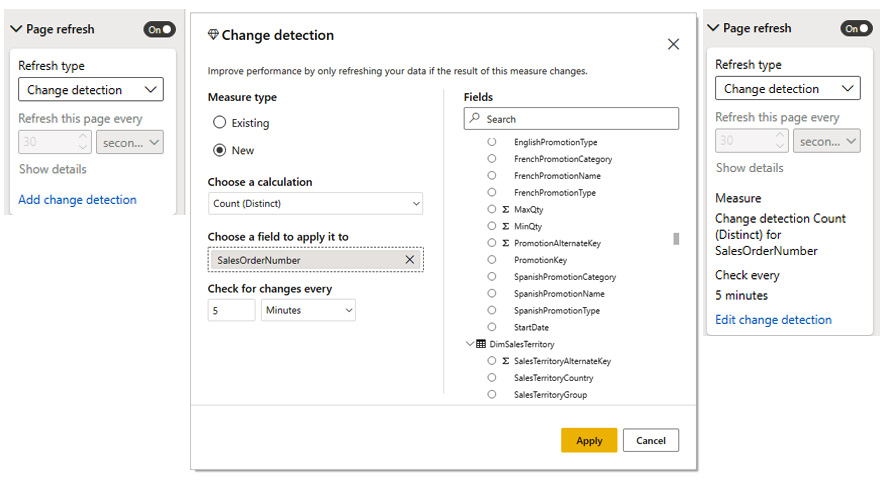
Task: Open Refresh type dropdown in left panel
Action: click(x=90, y=90)
